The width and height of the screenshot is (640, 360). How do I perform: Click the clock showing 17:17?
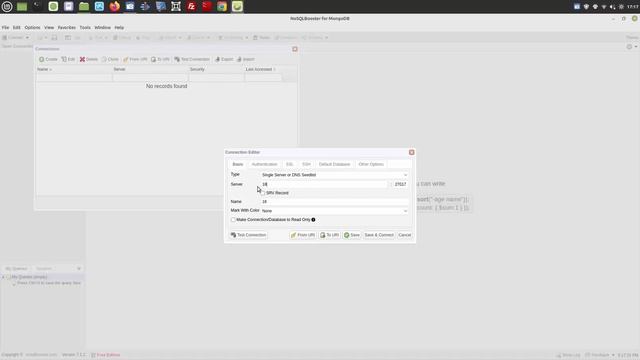click(633, 7)
